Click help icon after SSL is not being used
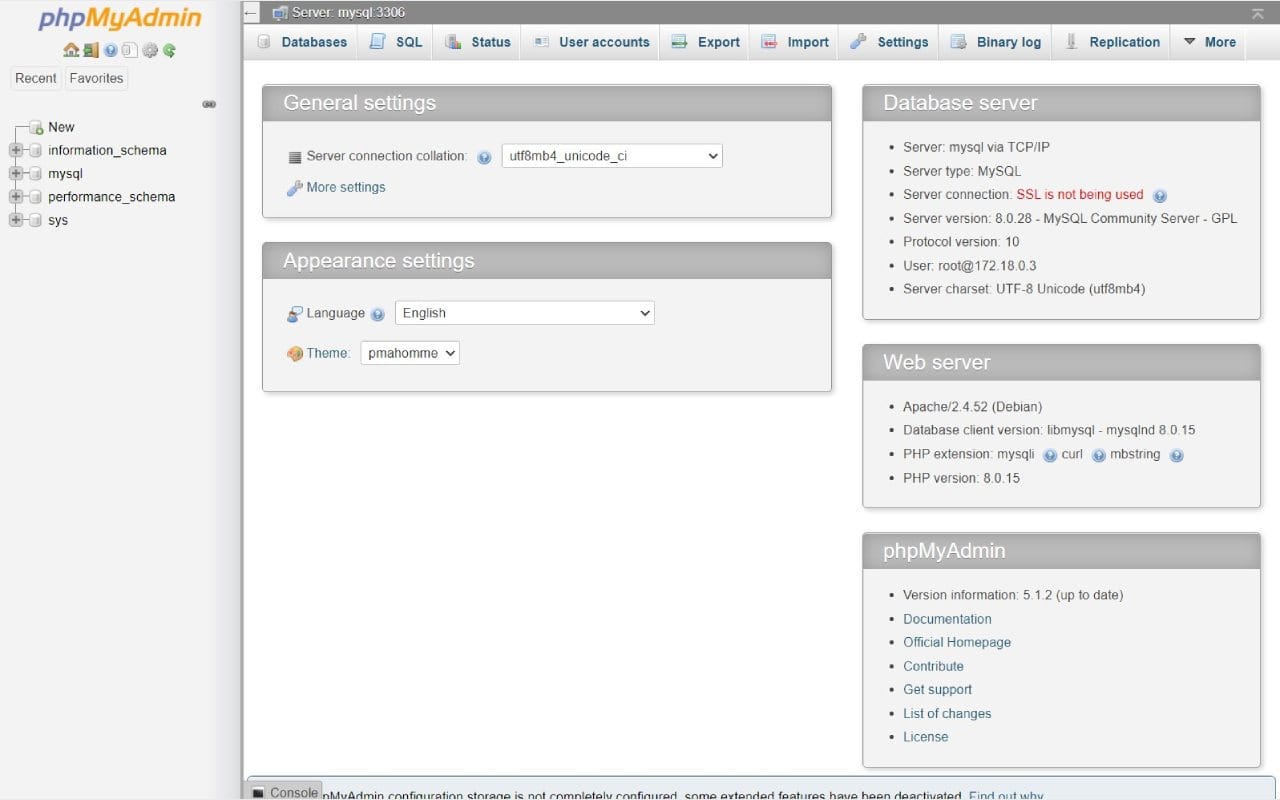The image size is (1280, 800). point(1160,195)
